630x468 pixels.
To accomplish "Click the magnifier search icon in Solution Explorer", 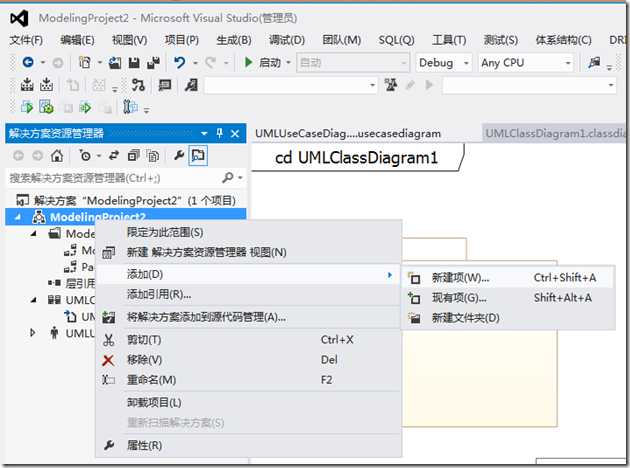I will 228,177.
